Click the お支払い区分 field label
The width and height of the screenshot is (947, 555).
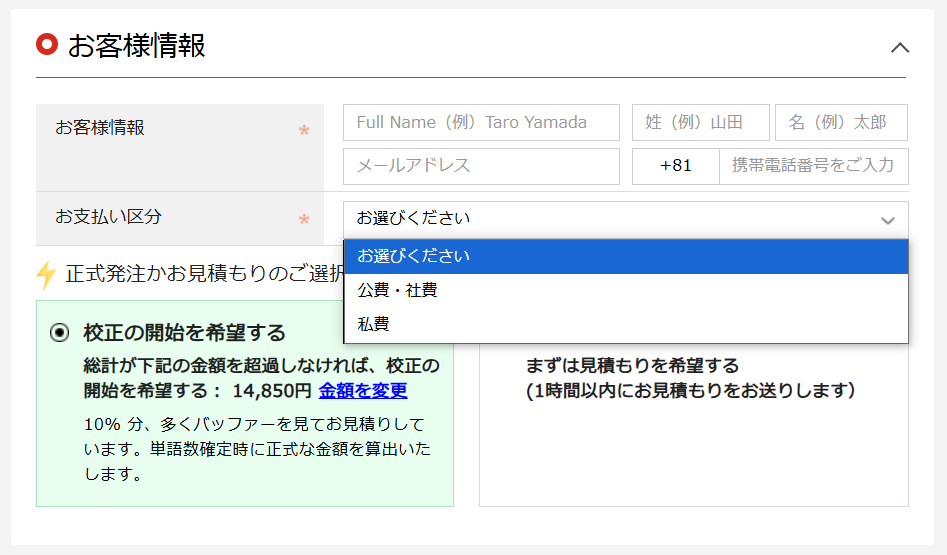[109, 217]
